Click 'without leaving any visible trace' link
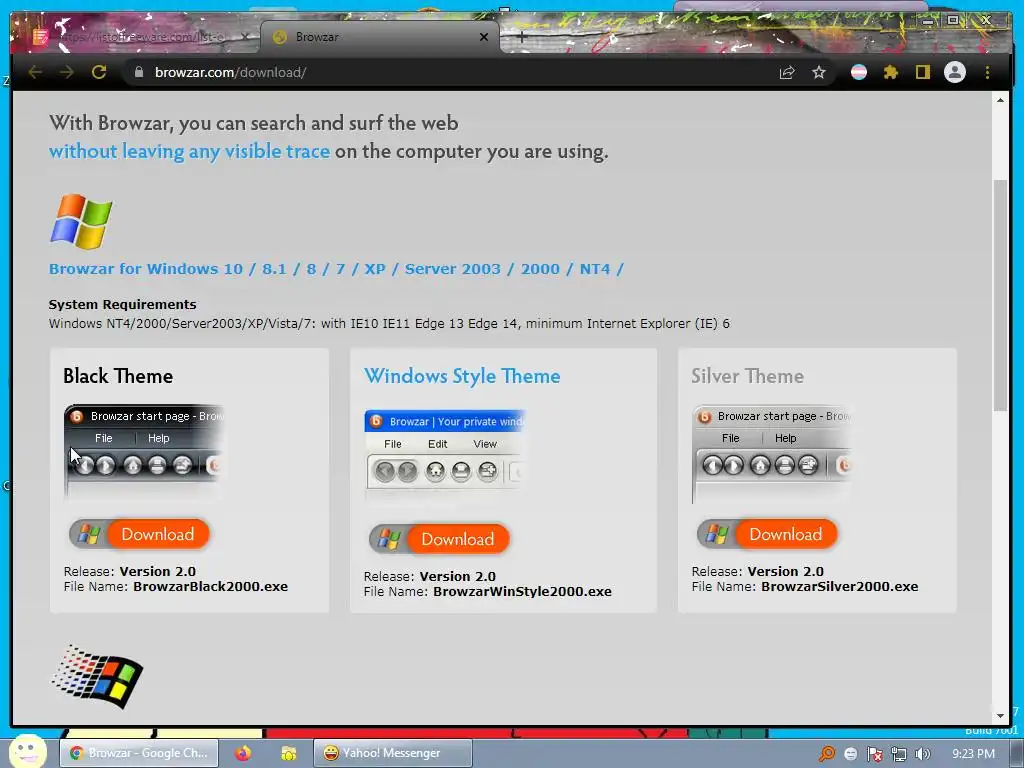 pyautogui.click(x=189, y=152)
